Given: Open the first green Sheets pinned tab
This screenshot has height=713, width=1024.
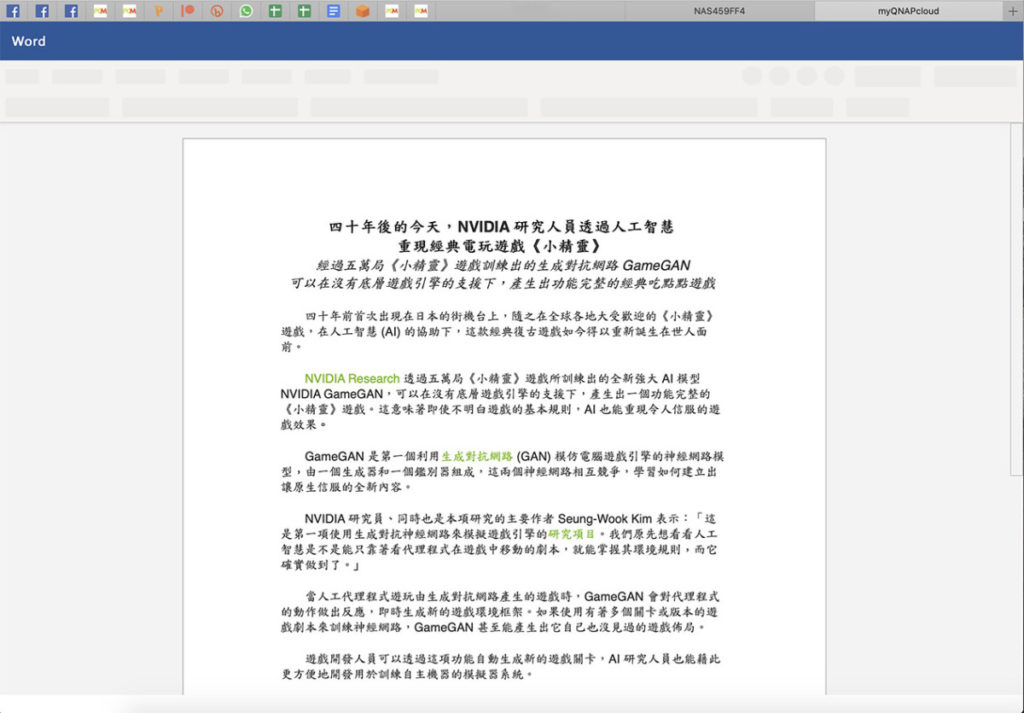Looking at the screenshot, I should [275, 10].
